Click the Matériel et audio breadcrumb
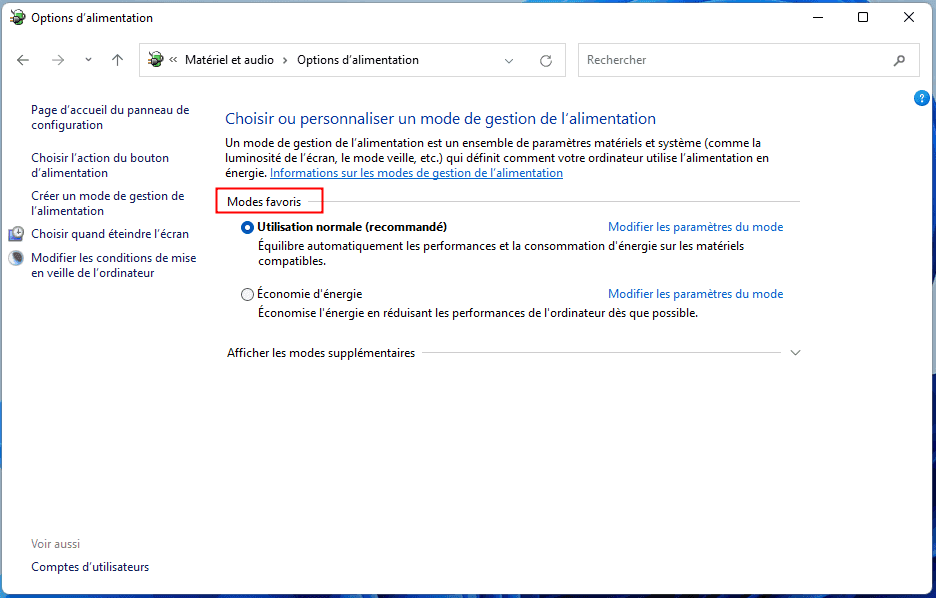This screenshot has width=936, height=598. pos(229,60)
